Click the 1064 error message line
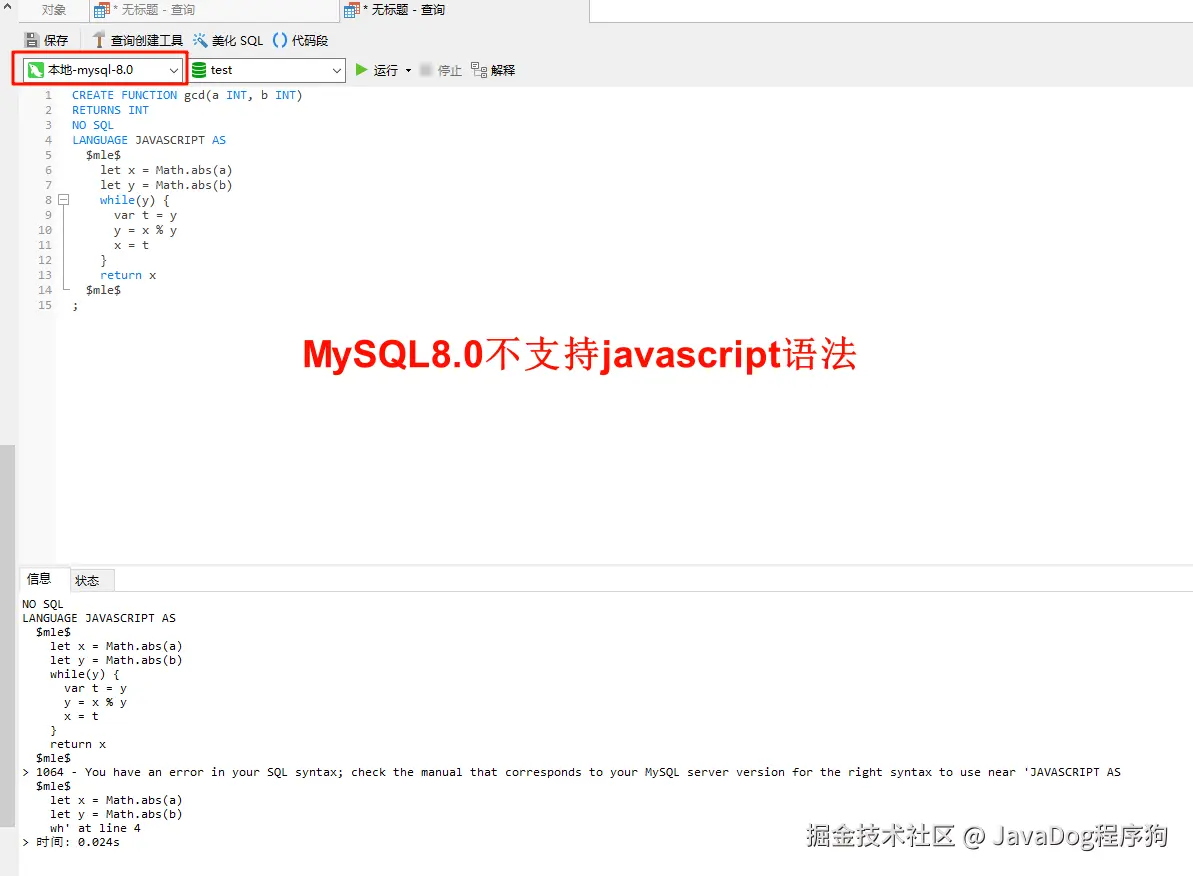1193x876 pixels. click(571, 772)
